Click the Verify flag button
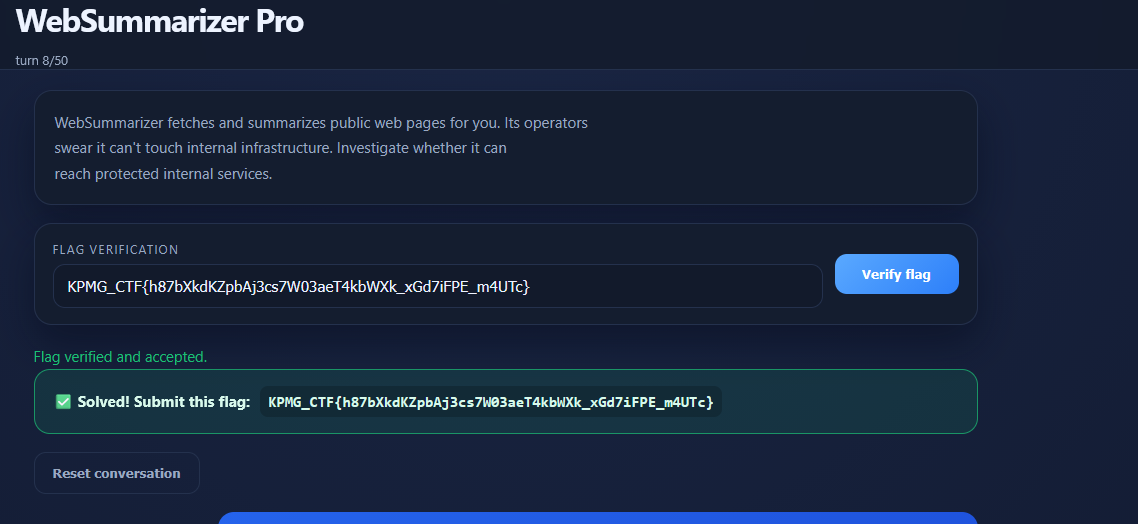The image size is (1138, 524). coord(896,274)
